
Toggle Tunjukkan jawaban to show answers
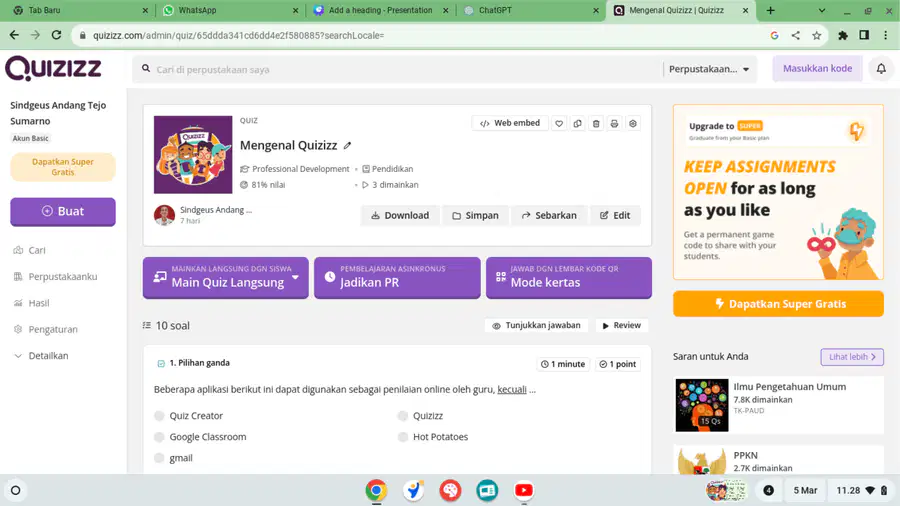click(536, 325)
